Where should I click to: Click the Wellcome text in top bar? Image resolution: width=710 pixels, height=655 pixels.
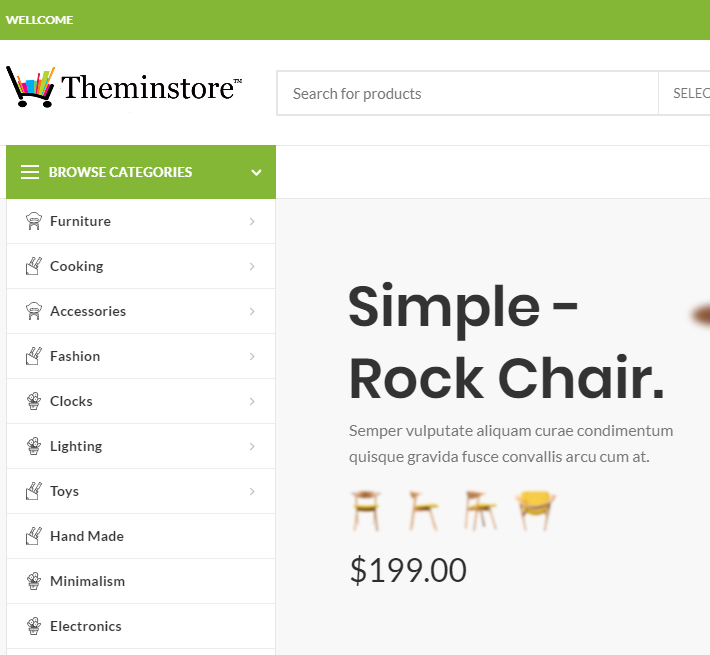coord(39,20)
